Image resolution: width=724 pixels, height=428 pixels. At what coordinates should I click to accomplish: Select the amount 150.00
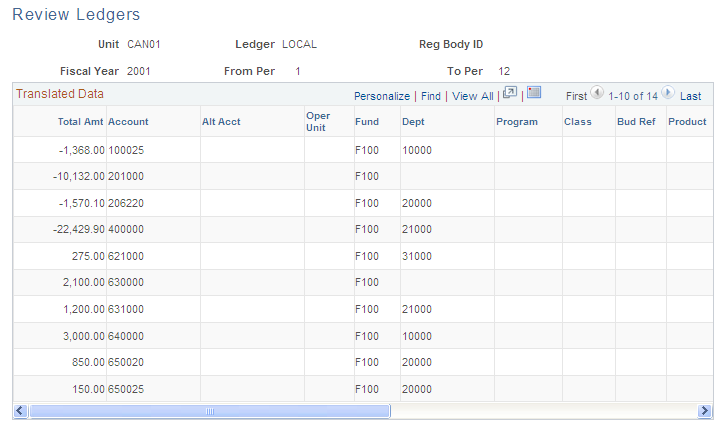click(88, 390)
